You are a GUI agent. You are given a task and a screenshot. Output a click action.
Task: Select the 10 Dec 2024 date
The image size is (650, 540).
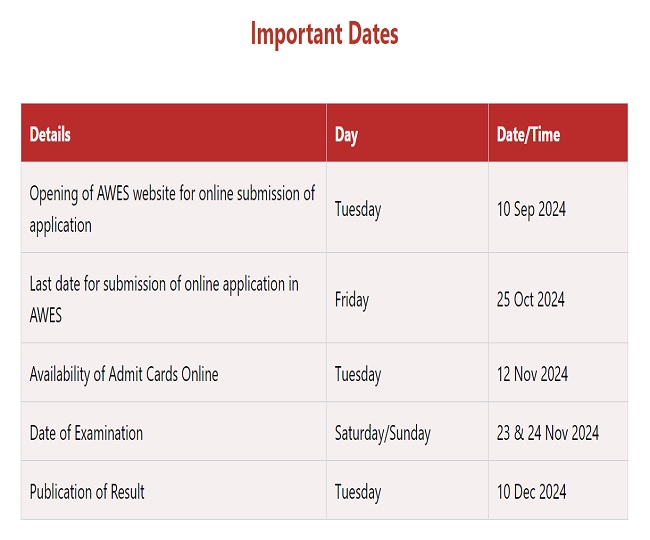tap(531, 491)
